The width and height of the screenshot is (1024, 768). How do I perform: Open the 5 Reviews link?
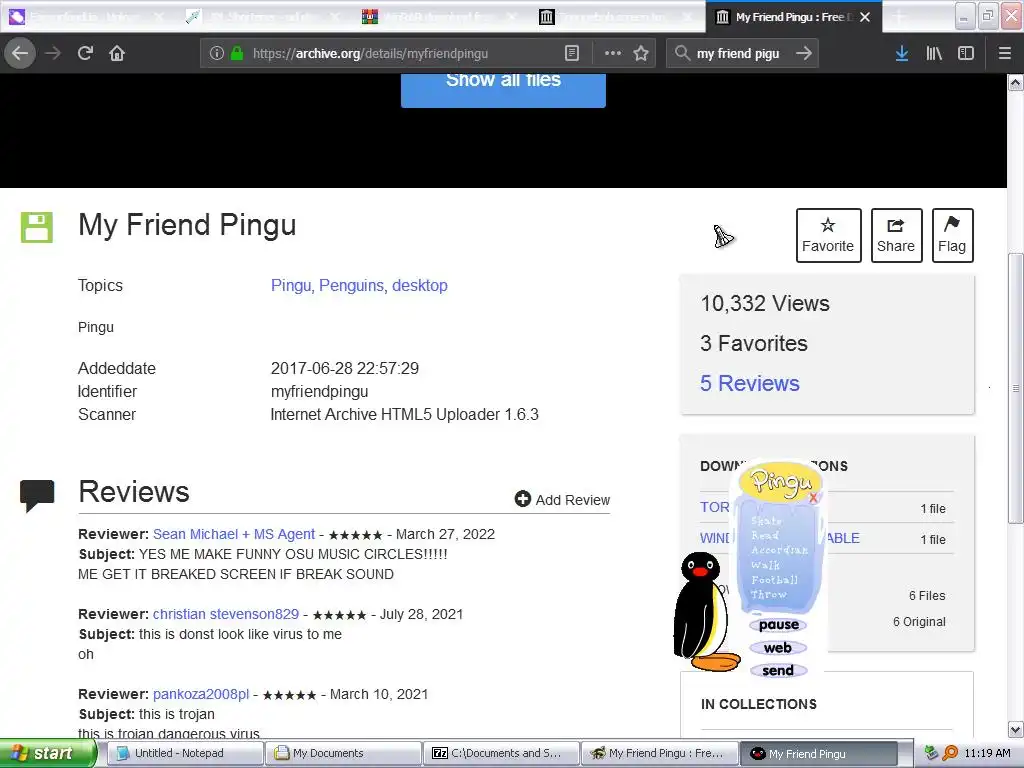click(x=750, y=383)
